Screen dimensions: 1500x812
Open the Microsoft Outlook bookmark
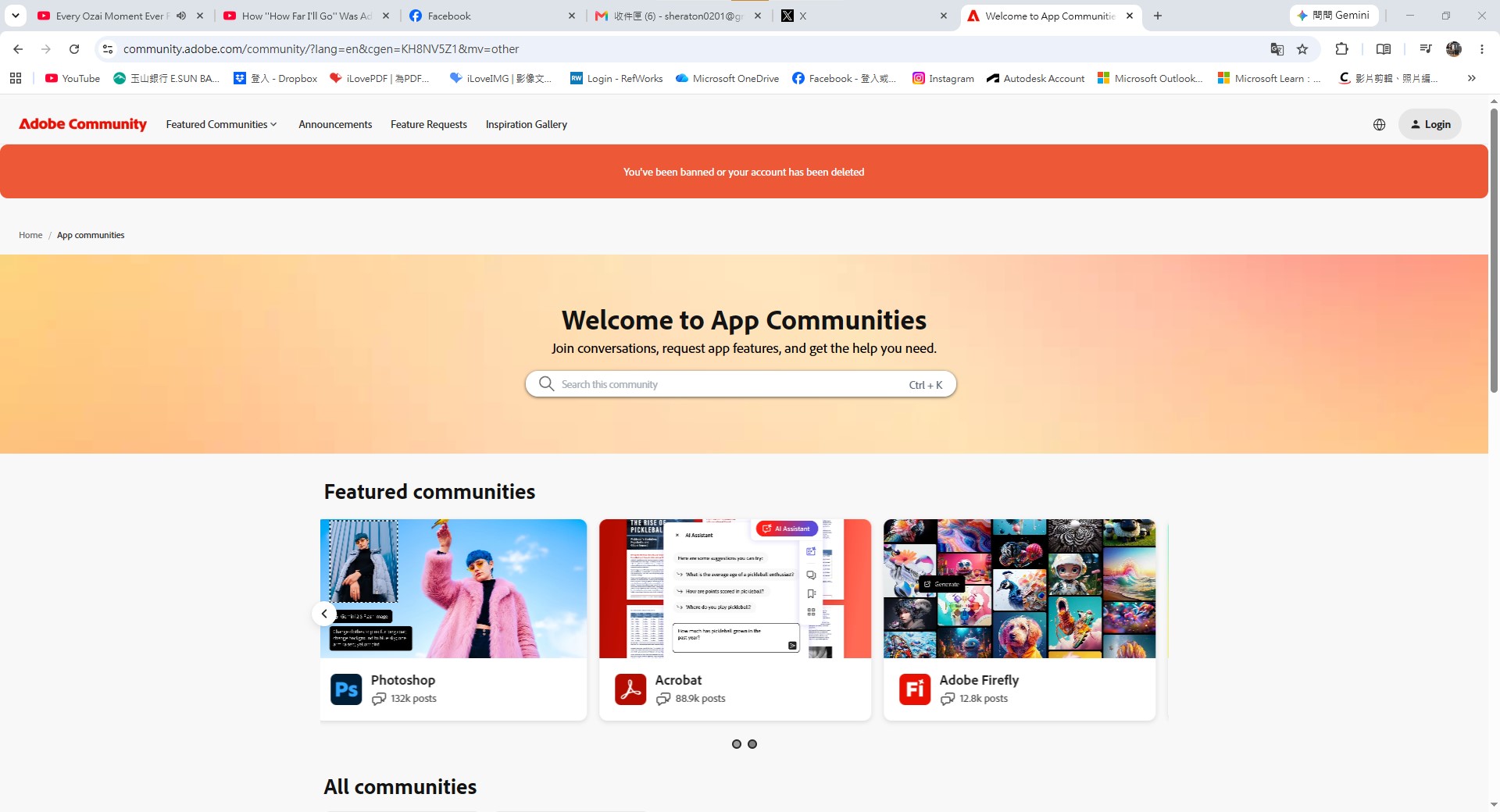tap(1151, 78)
